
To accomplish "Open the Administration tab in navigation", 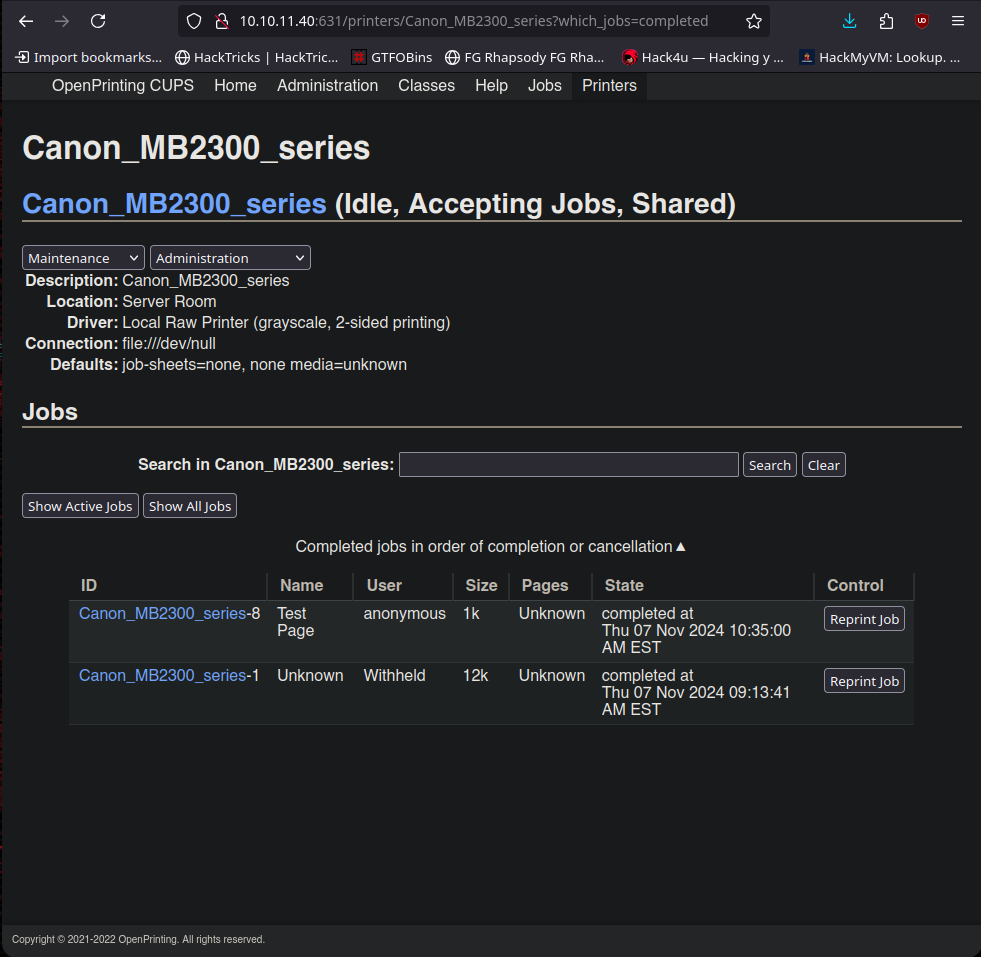I will point(327,86).
